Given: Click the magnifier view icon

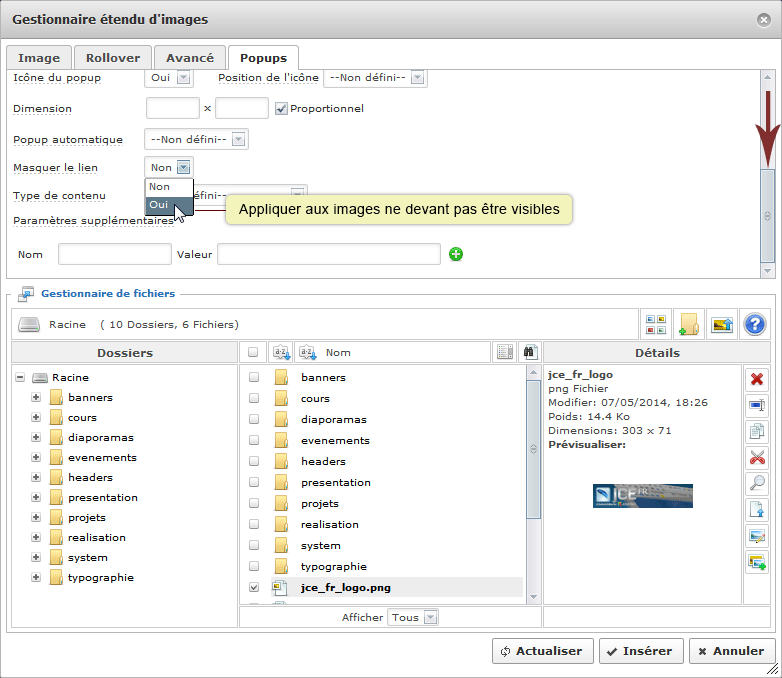Looking at the screenshot, I should 756,483.
